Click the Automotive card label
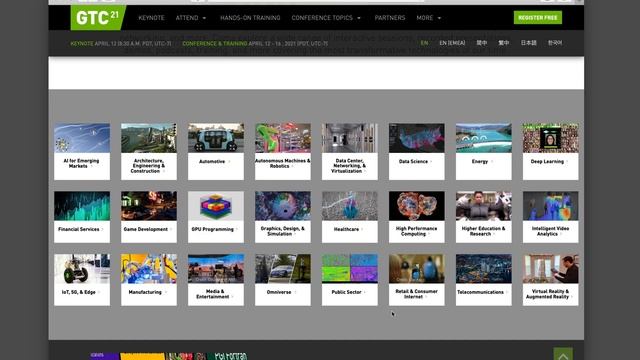Image resolution: width=640 pixels, height=360 pixels. coord(212,162)
